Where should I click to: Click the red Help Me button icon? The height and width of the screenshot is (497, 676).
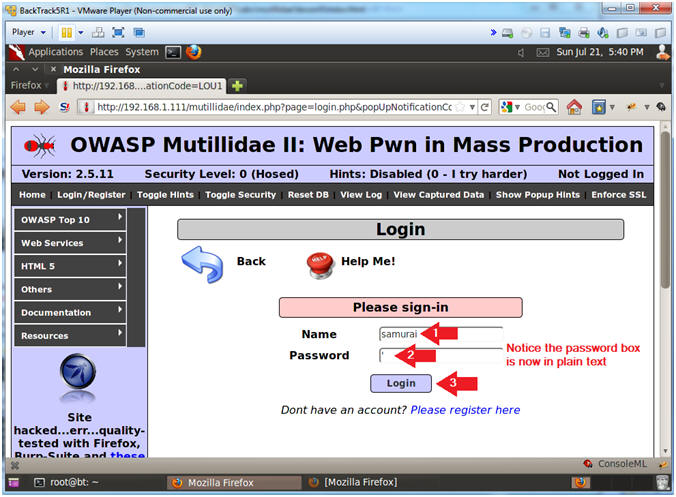pos(320,264)
